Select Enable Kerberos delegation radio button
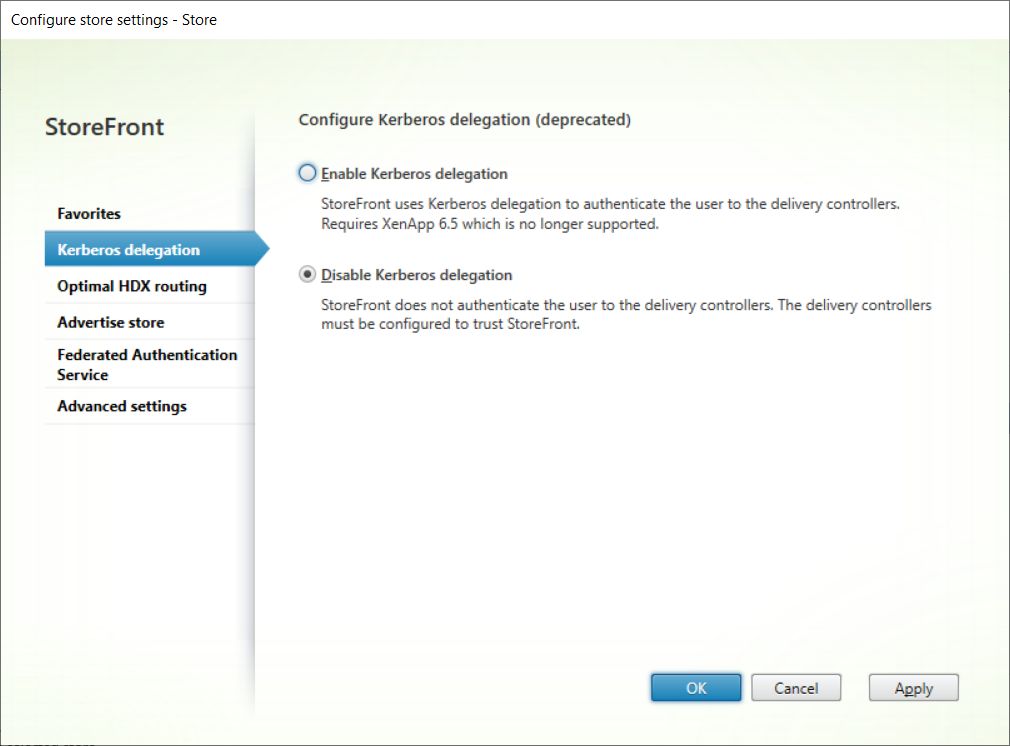 (x=307, y=173)
